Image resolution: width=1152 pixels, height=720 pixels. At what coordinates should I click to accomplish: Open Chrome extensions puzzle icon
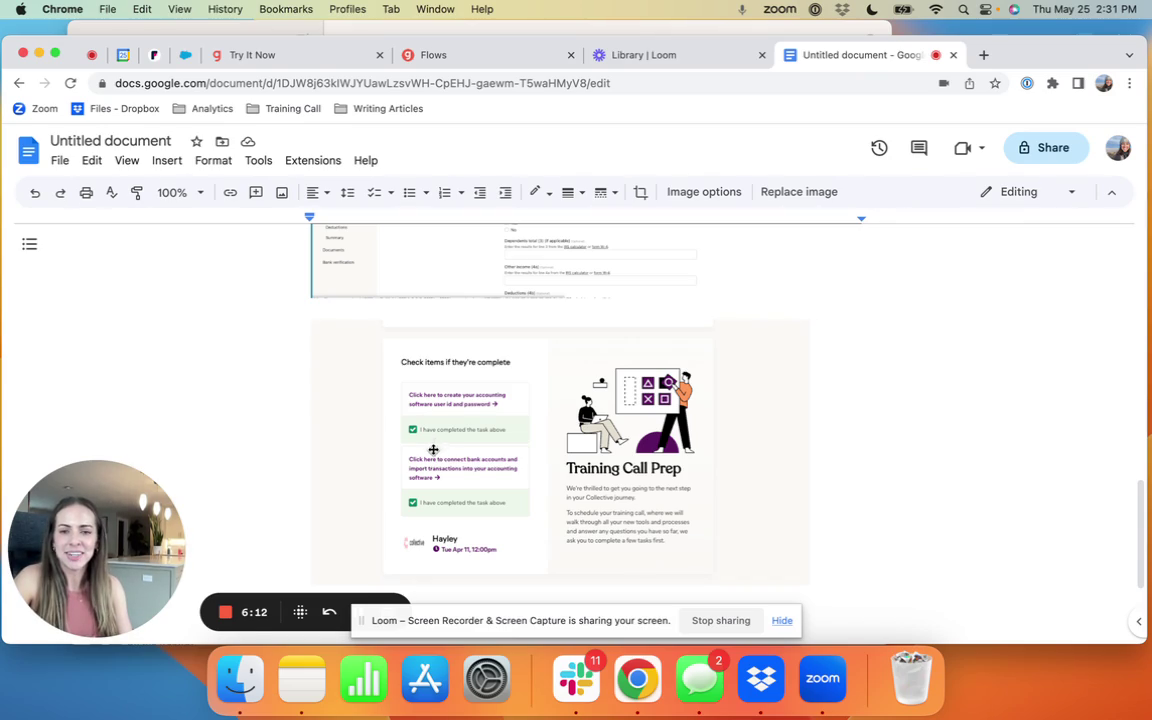[1053, 83]
